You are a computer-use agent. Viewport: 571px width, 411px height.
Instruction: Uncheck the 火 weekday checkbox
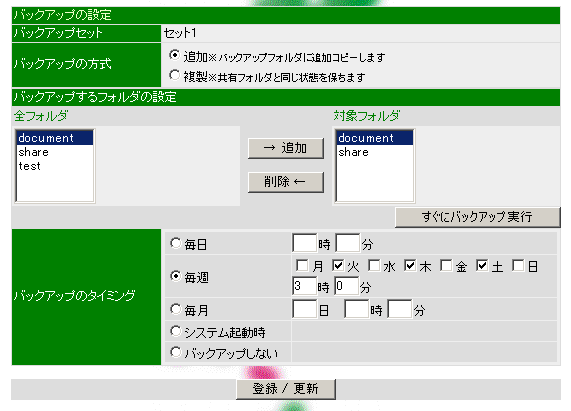(x=338, y=266)
